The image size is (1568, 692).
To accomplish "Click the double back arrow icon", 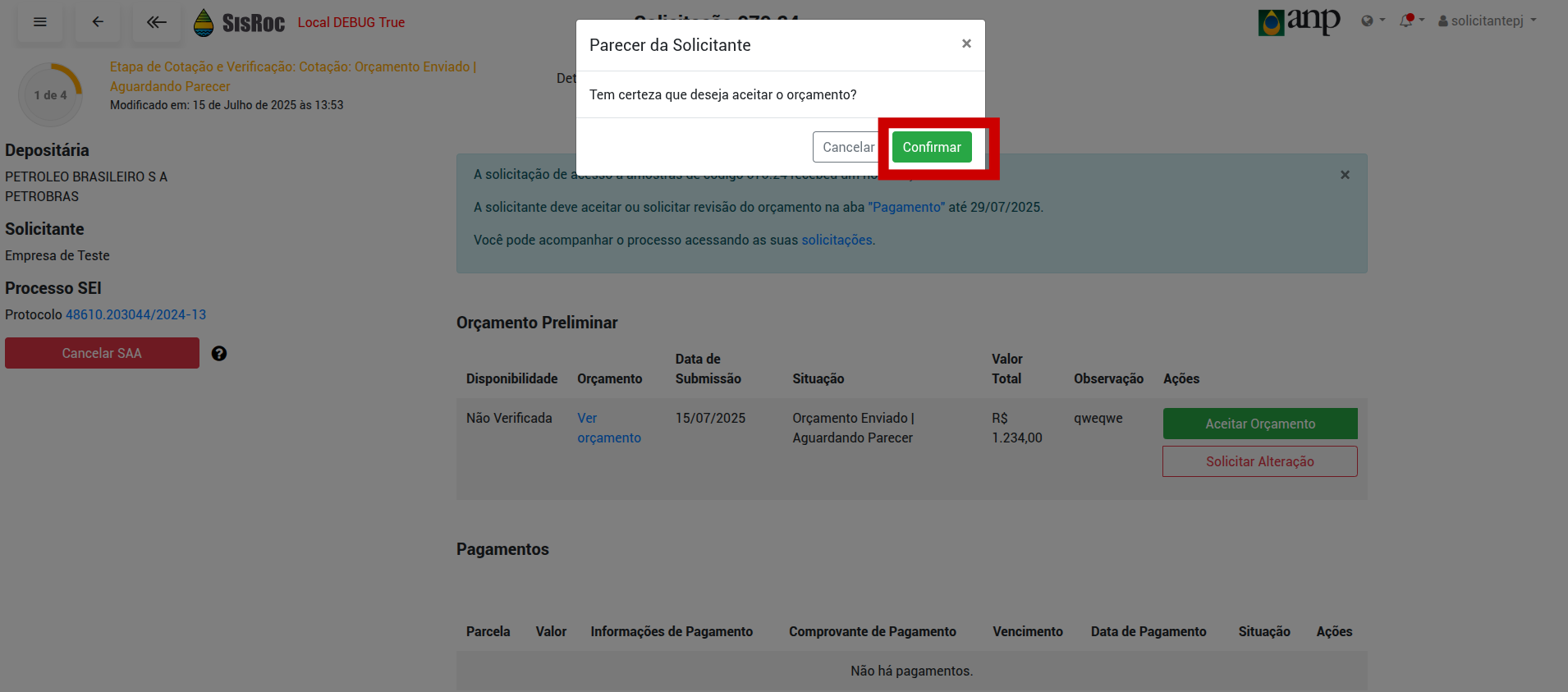I will pyautogui.click(x=156, y=22).
